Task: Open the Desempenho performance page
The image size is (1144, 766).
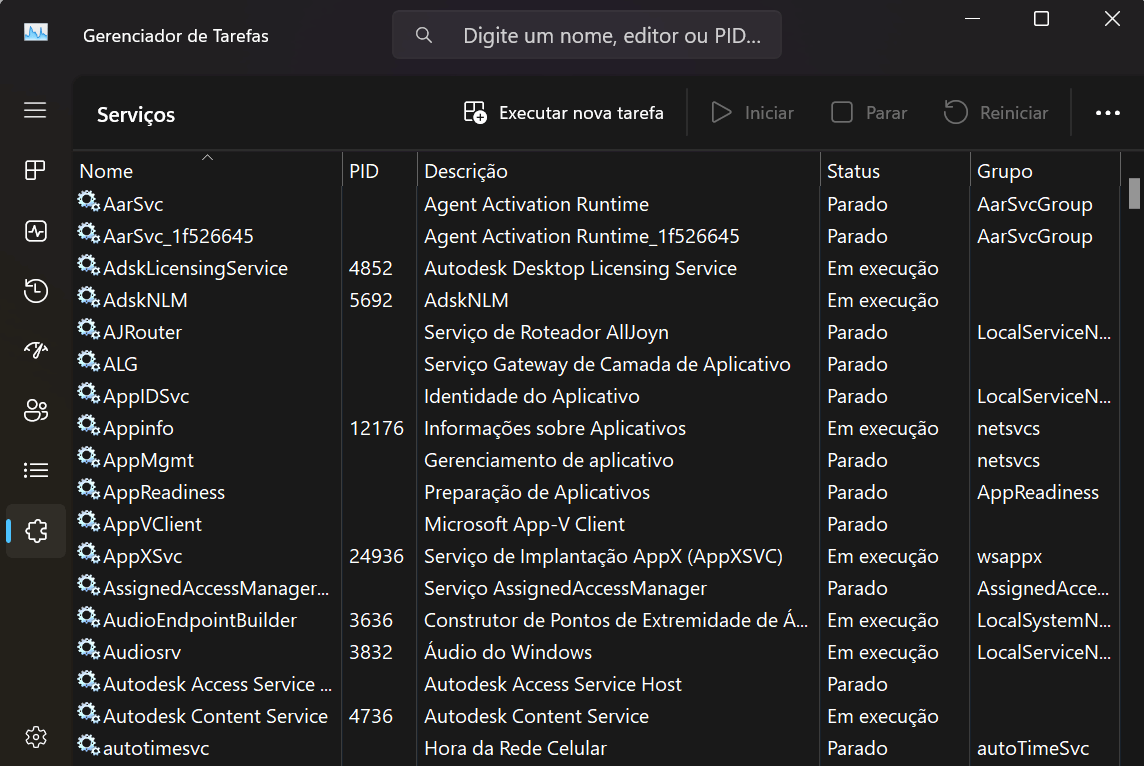Action: [x=35, y=231]
